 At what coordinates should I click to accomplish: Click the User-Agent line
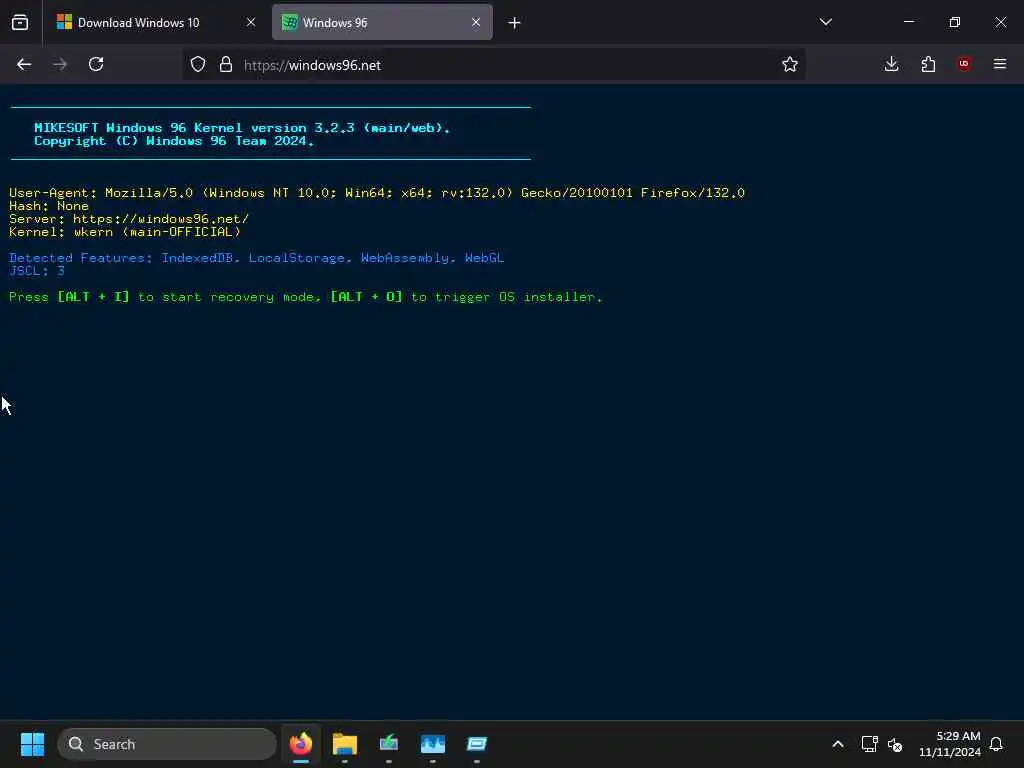(377, 193)
